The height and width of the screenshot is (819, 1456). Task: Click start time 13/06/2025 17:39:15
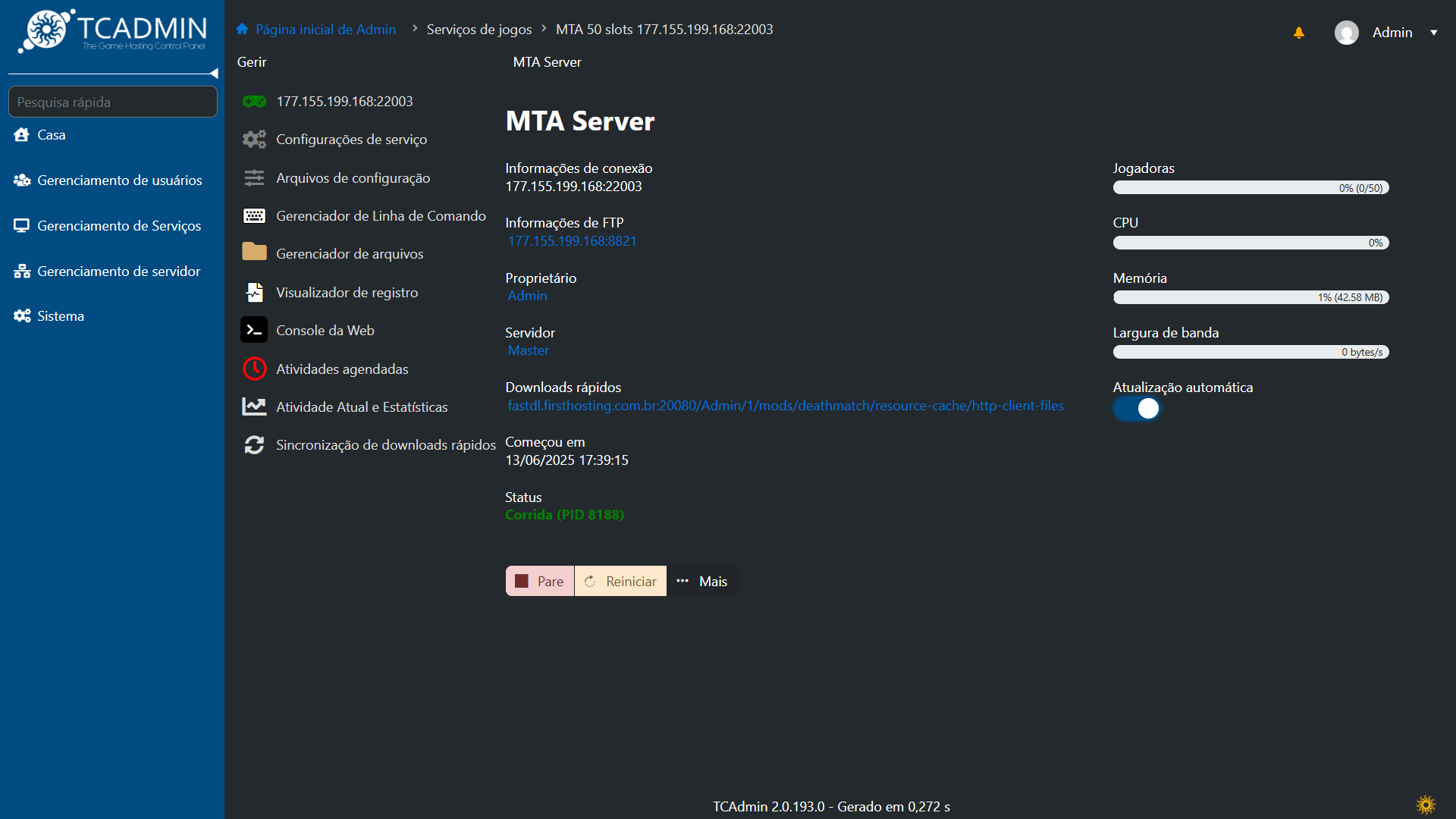[x=566, y=460]
